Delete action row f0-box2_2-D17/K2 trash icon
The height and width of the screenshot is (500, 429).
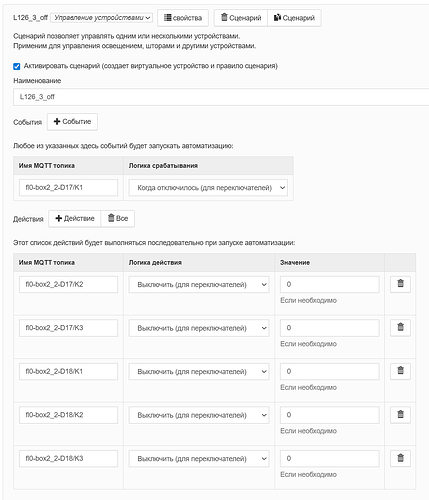click(400, 284)
